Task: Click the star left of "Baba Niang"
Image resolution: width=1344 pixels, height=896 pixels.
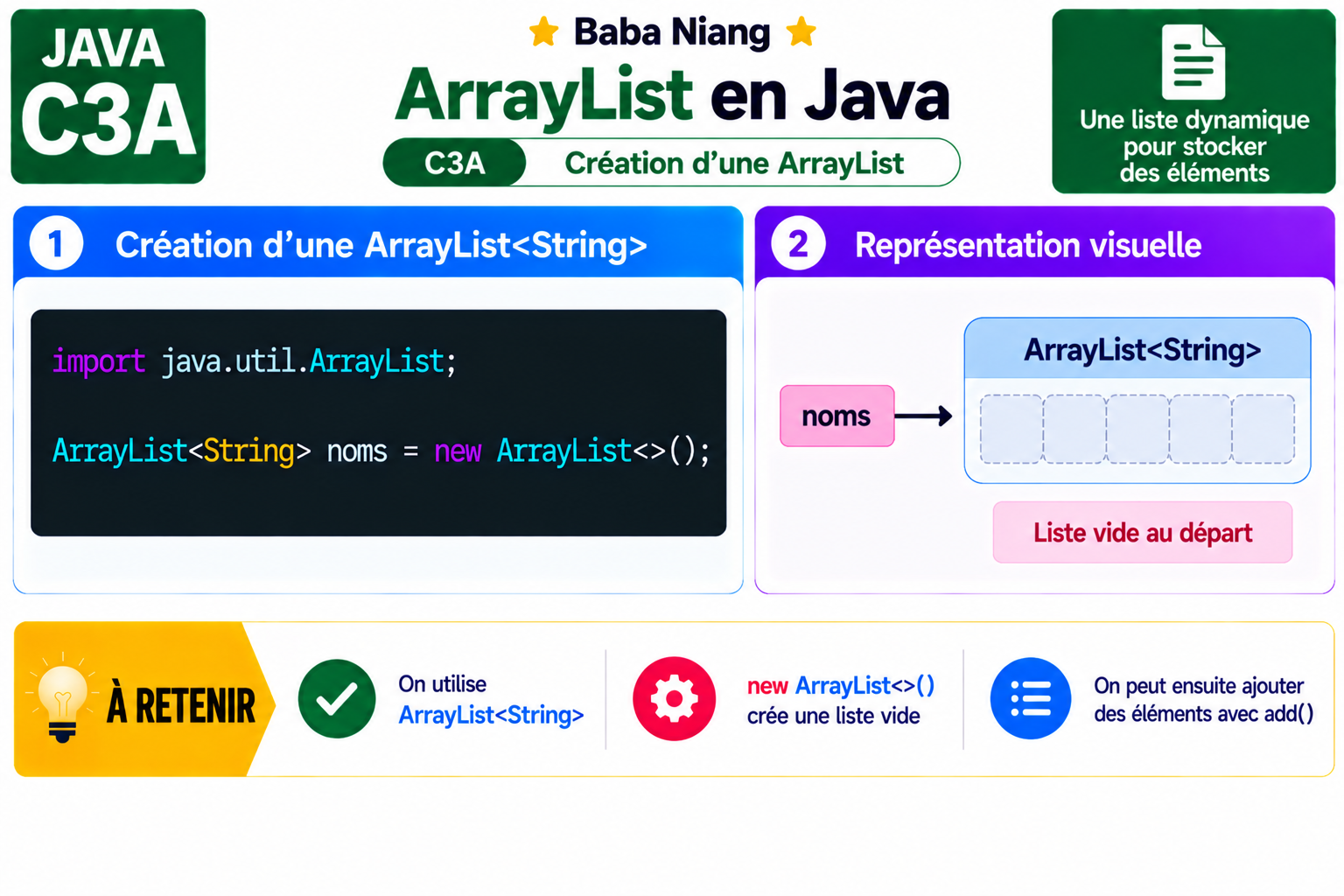Action: click(x=544, y=32)
